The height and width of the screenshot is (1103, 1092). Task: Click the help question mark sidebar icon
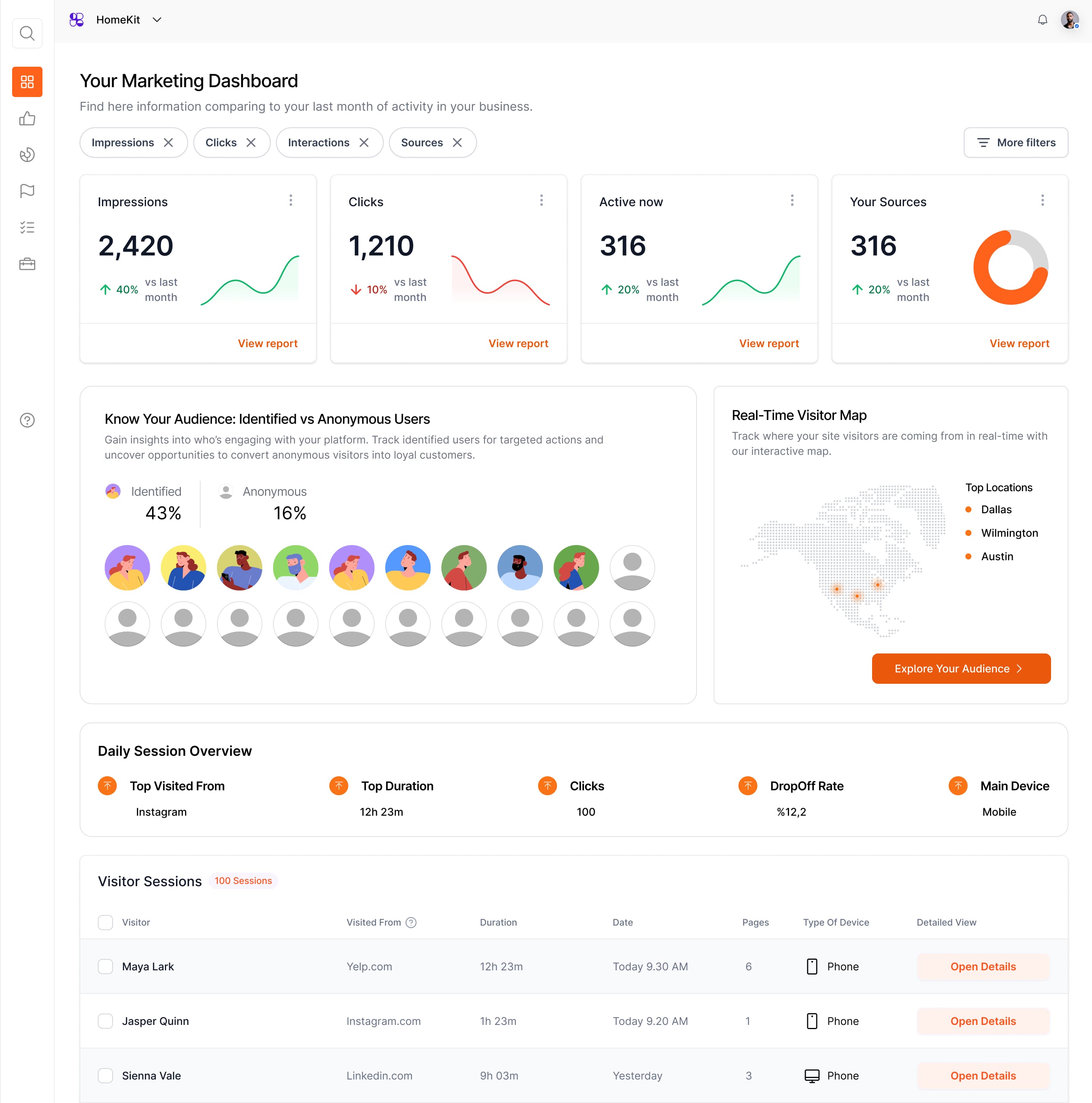(27, 420)
